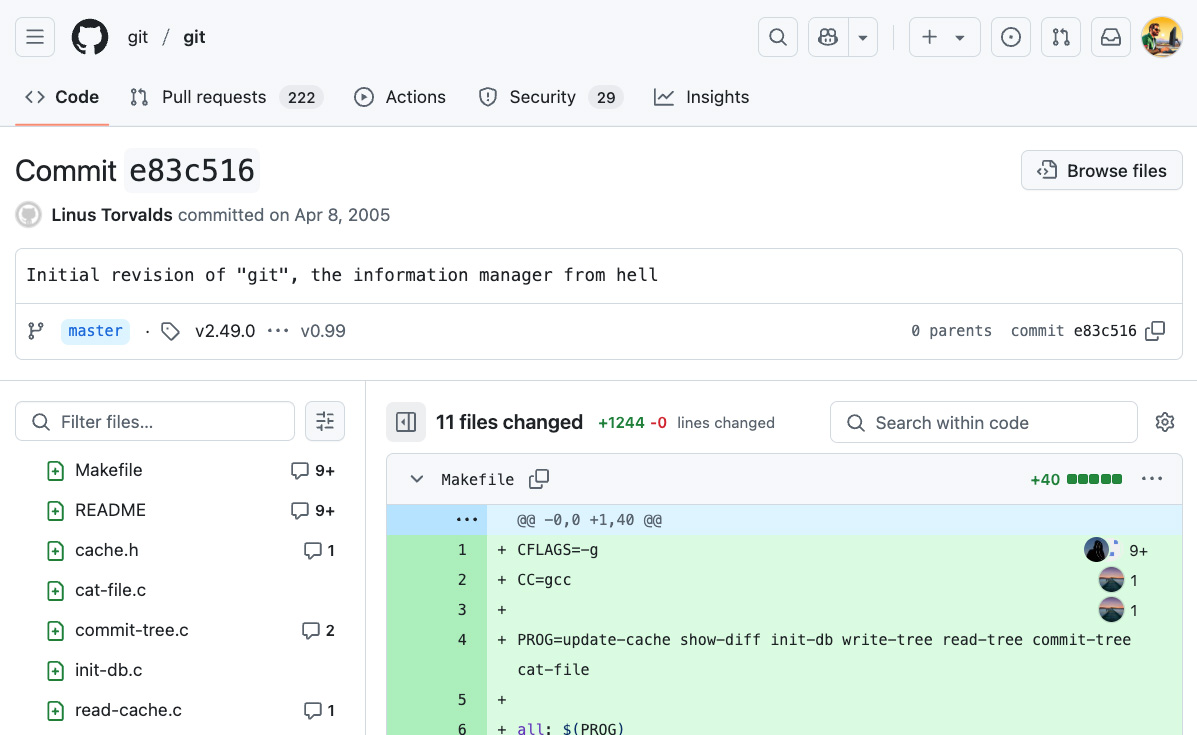Click the tag icon before v2.49.0

(x=170, y=331)
